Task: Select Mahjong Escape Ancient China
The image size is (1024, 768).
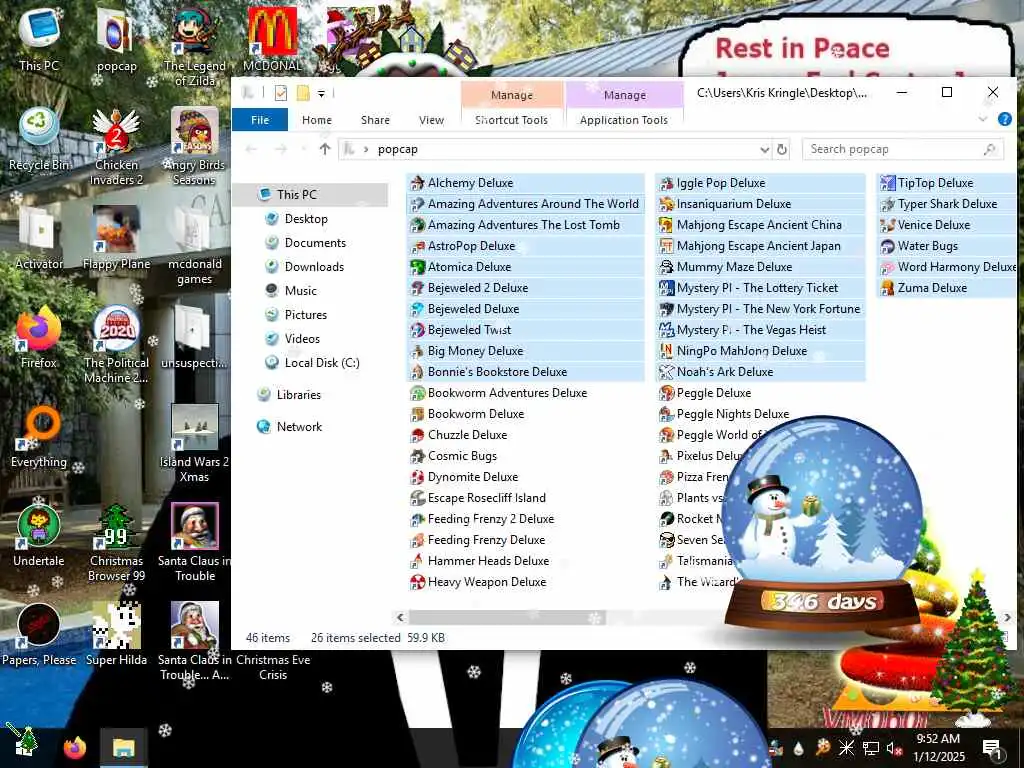Action: pos(750,225)
